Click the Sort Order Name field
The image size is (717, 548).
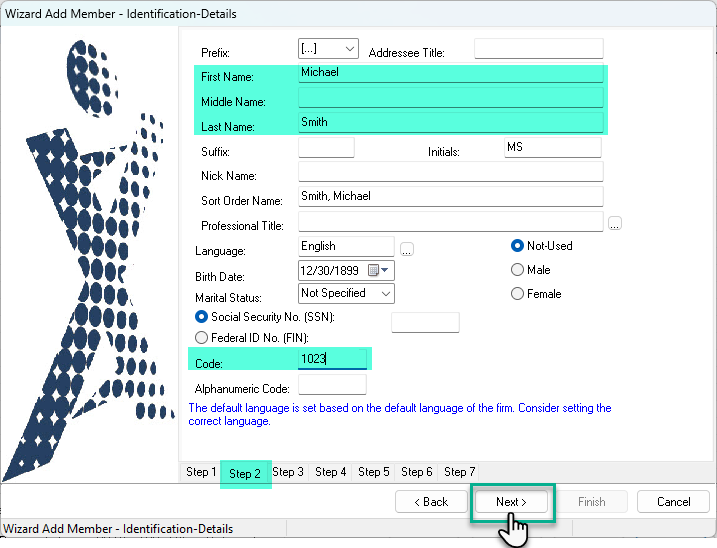[450, 197]
